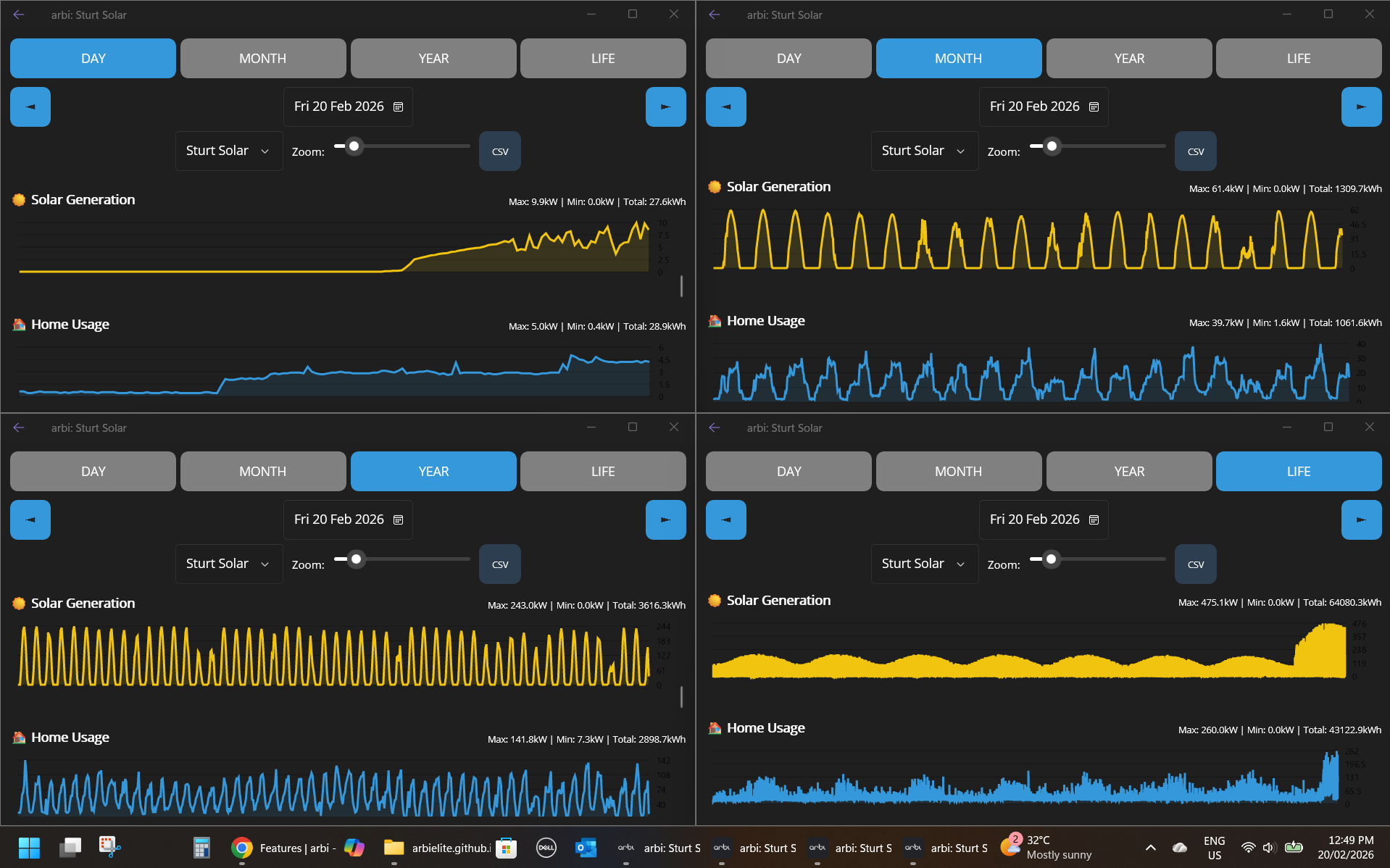The width and height of the screenshot is (1390, 868).
Task: Export CSV in LIFE window
Action: [x=1196, y=564]
